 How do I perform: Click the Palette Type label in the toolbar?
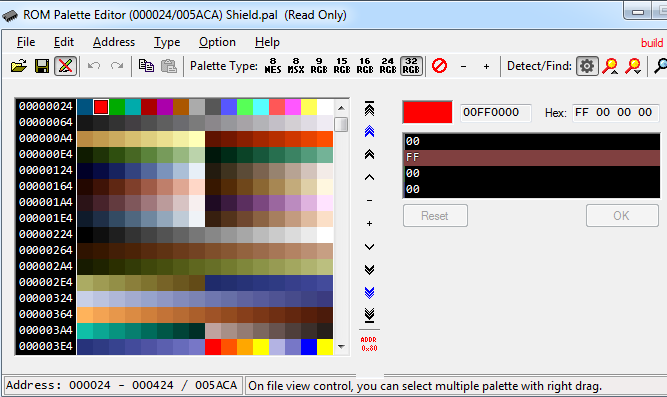tap(224, 66)
